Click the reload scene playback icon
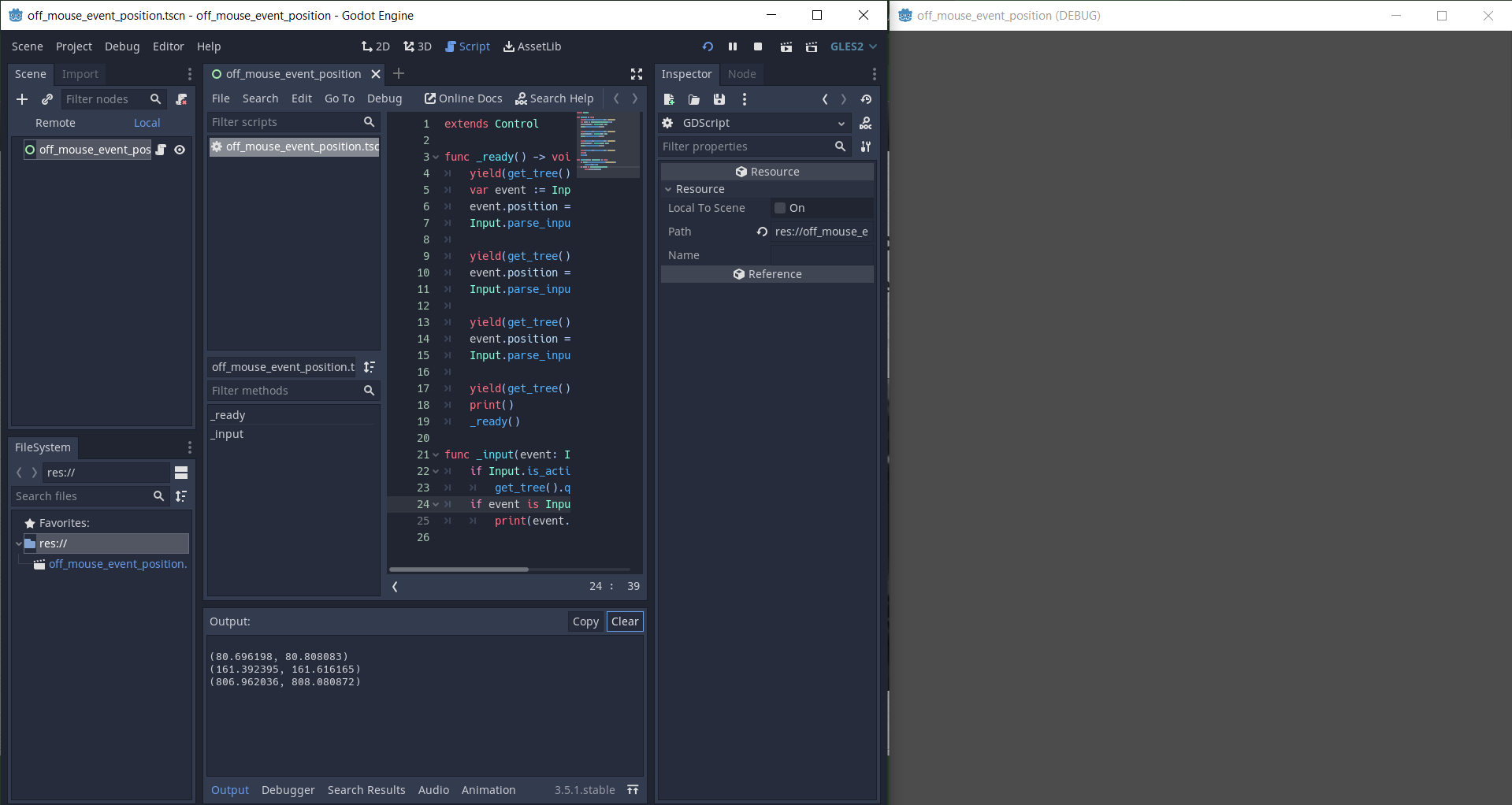The image size is (1512, 805). [x=708, y=46]
